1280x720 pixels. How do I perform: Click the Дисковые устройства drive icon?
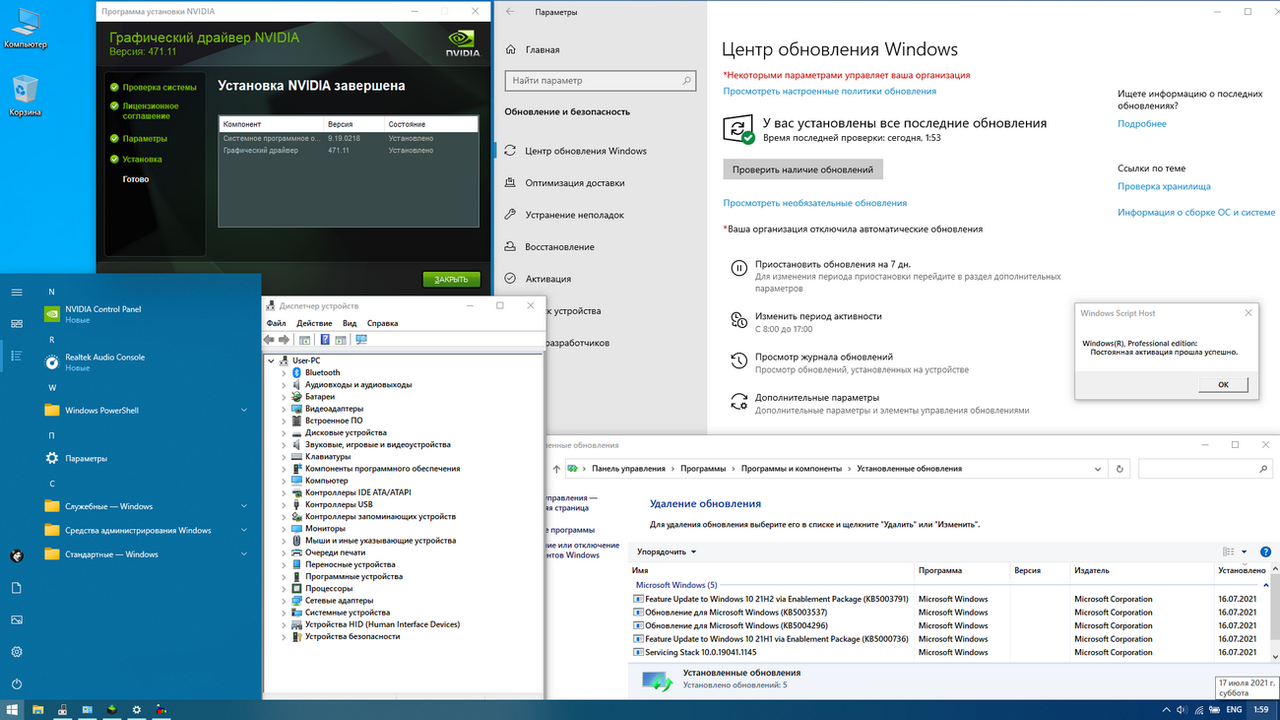(297, 433)
